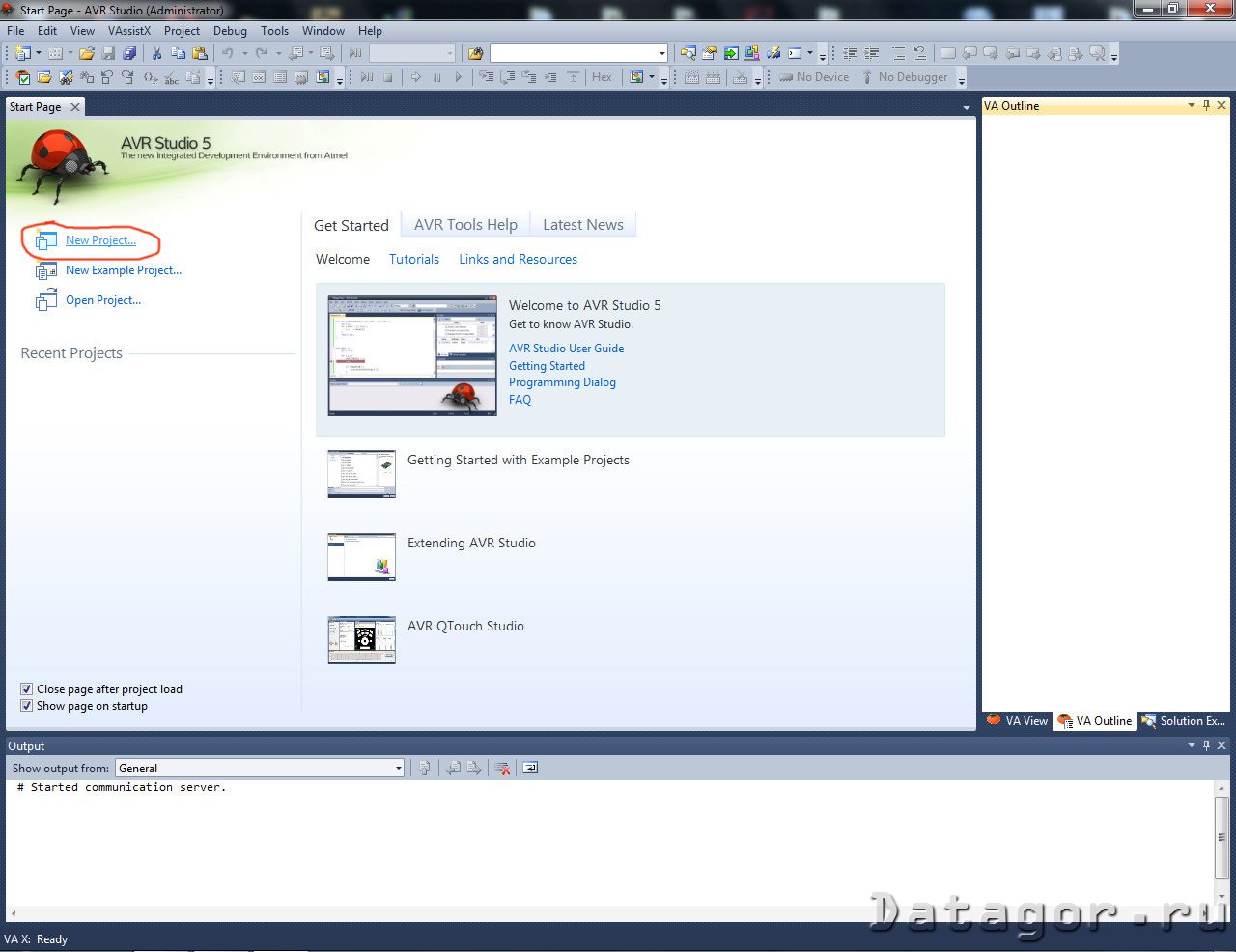Click the Extending AVR Studio thumbnail
Viewport: 1236px width, 952px height.
[x=361, y=556]
